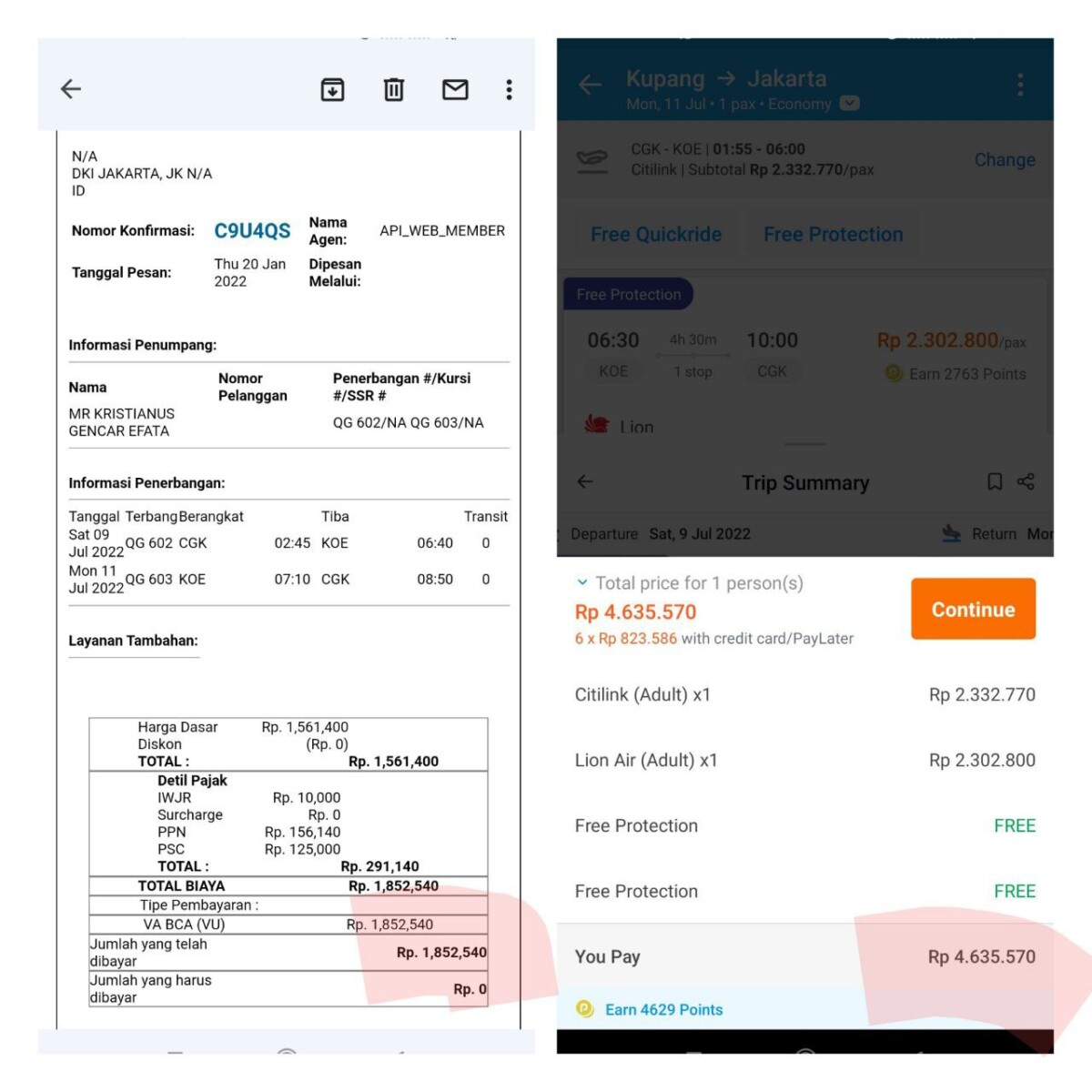Expand search details dropdown next to Economy

[x=849, y=104]
